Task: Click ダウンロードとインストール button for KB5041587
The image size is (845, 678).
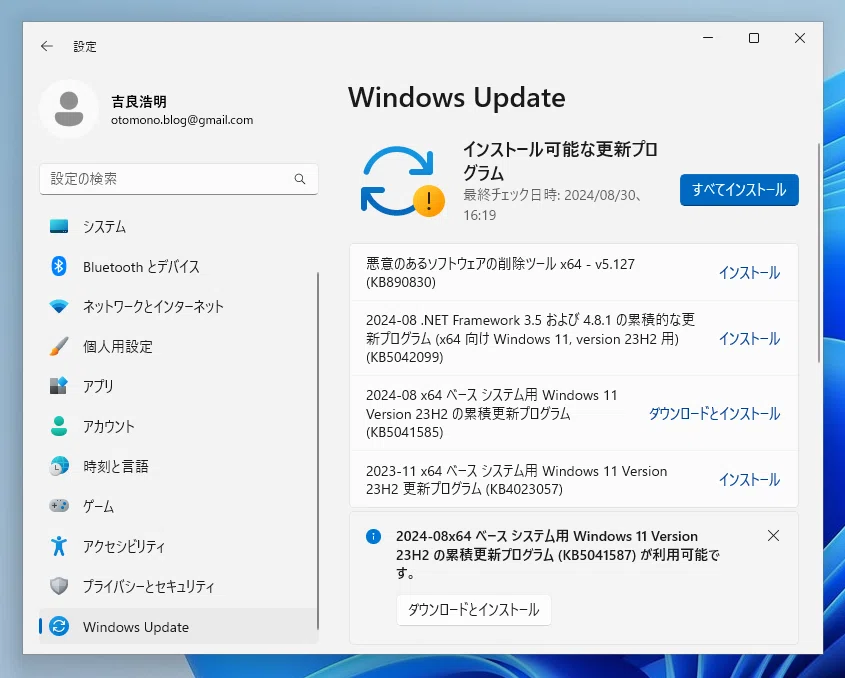Action: [474, 610]
